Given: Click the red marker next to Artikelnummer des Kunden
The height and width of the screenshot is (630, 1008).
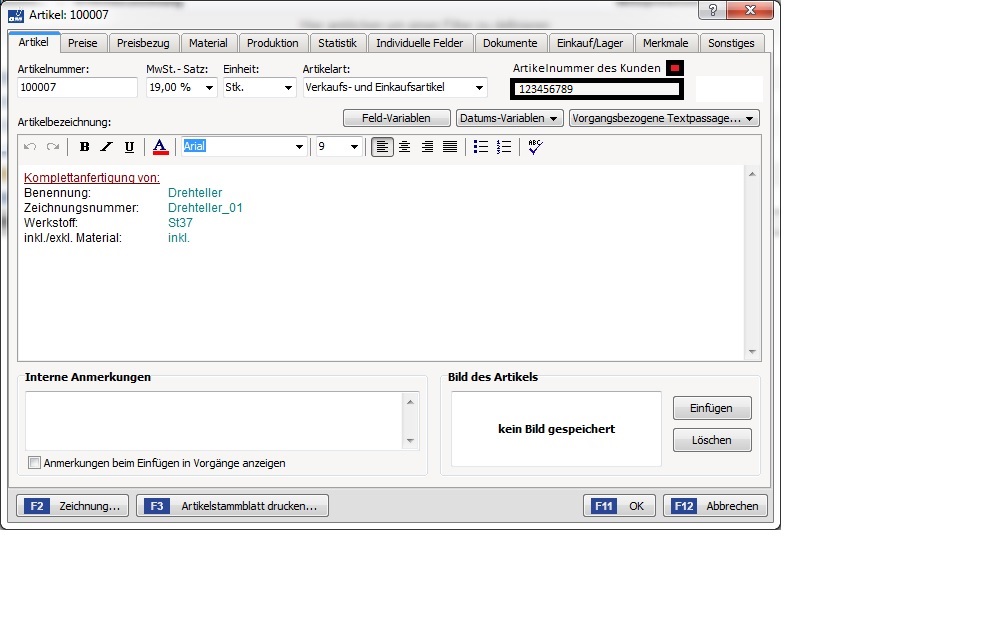Looking at the screenshot, I should point(675,68).
